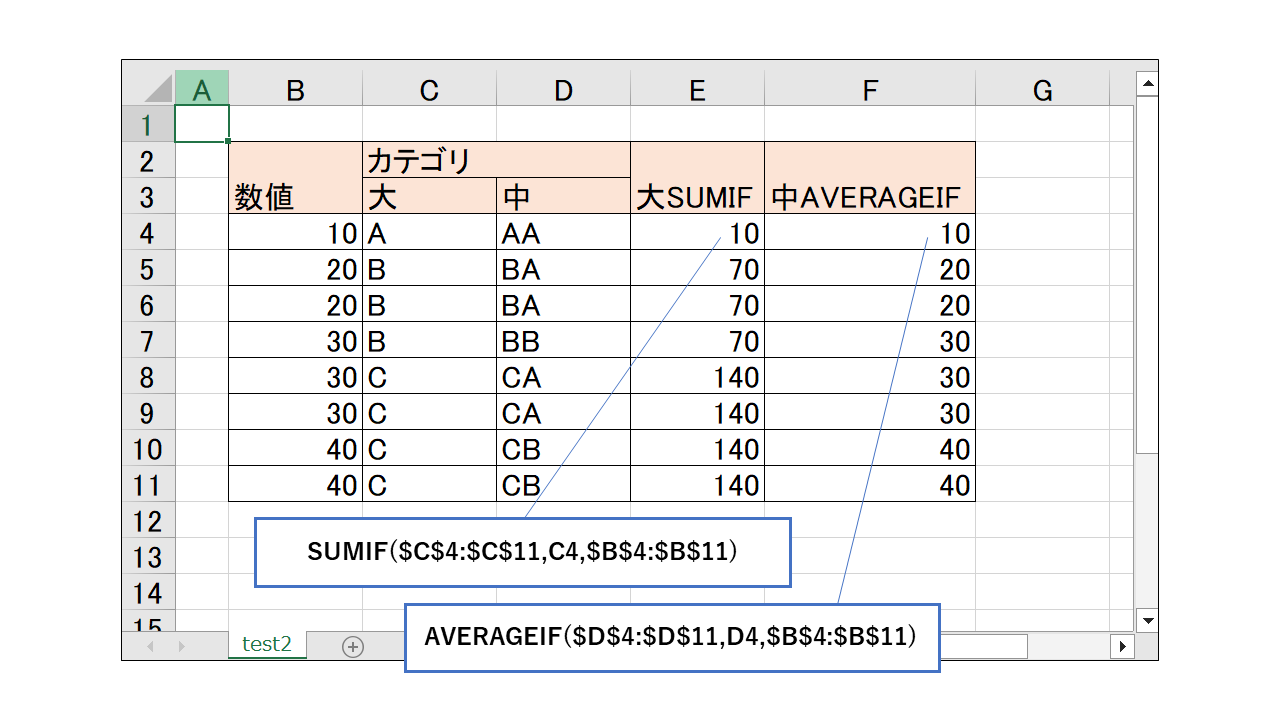Select row 4 header
Viewport: 1280px width, 720px height.
[152, 231]
